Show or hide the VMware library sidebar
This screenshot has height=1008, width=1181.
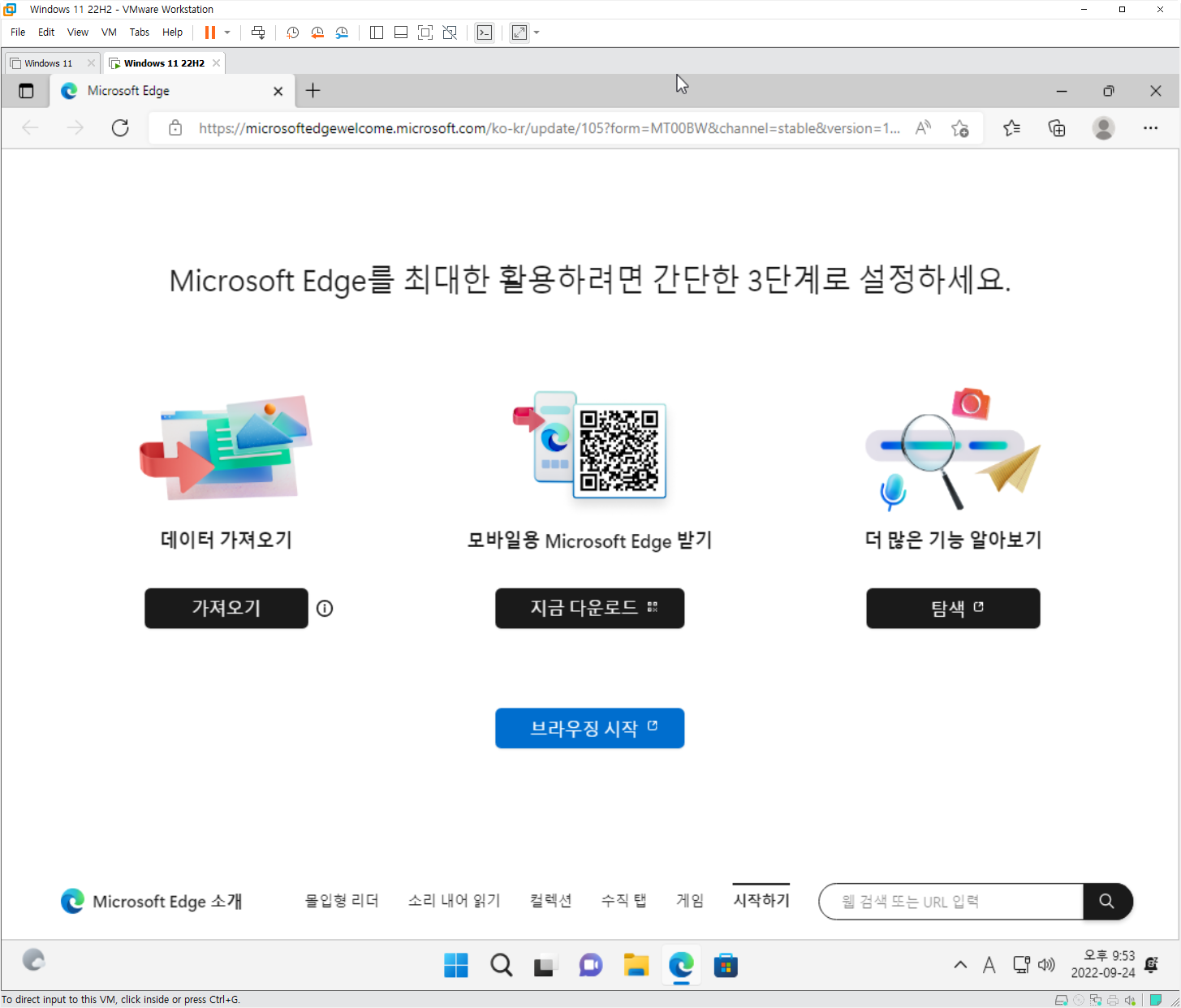(377, 32)
